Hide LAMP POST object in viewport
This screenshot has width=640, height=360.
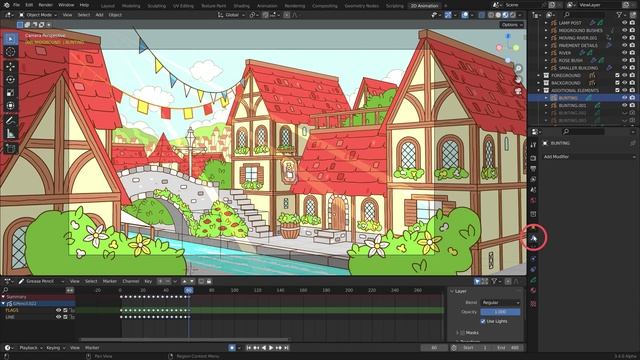pos(624,23)
